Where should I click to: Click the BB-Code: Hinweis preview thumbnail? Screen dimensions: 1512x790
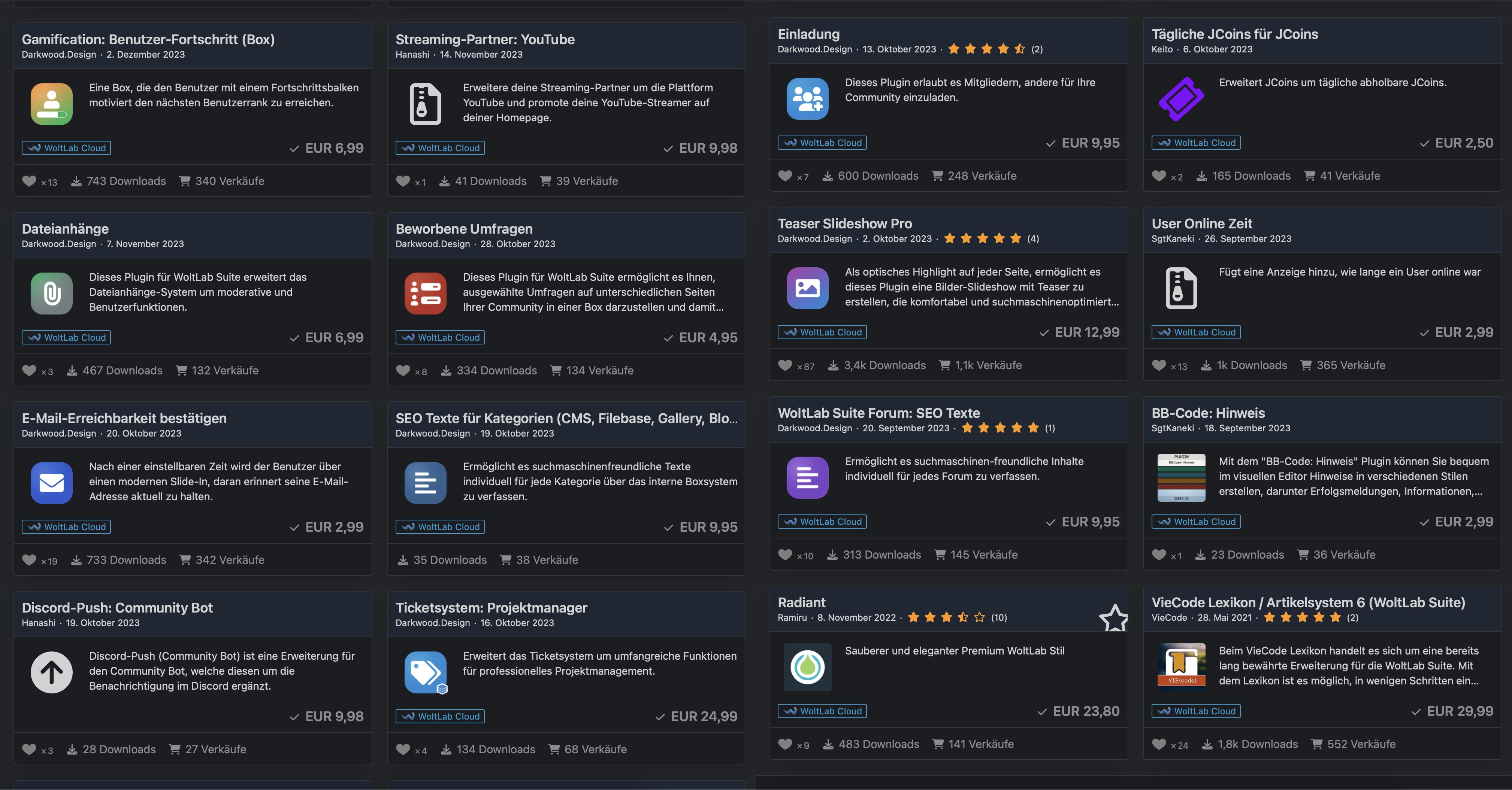click(x=1181, y=477)
